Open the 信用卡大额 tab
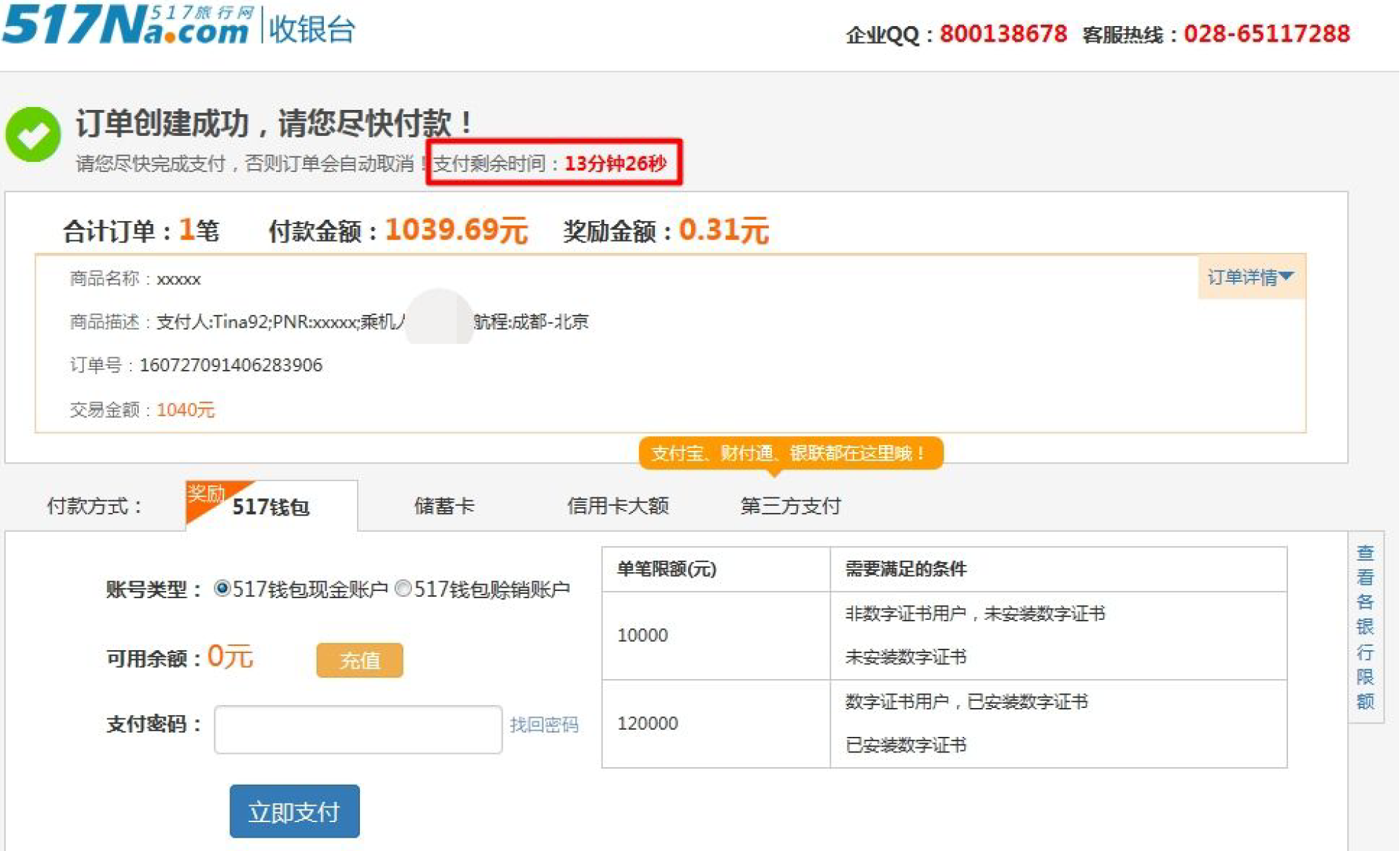Screen dimensions: 1400x851 pyautogui.click(x=618, y=506)
